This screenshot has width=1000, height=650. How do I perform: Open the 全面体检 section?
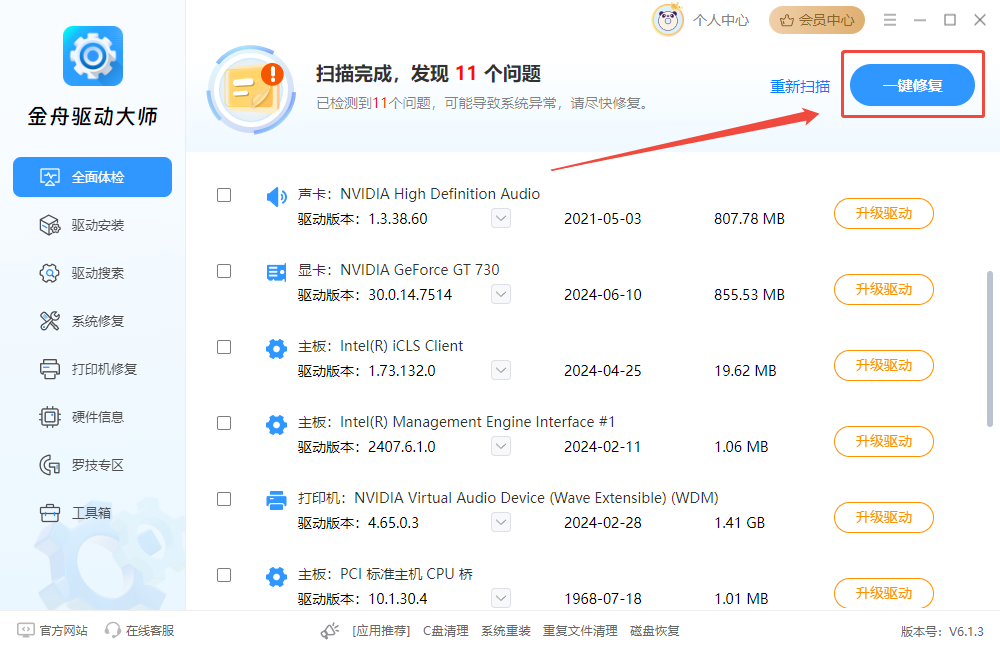[x=92, y=177]
